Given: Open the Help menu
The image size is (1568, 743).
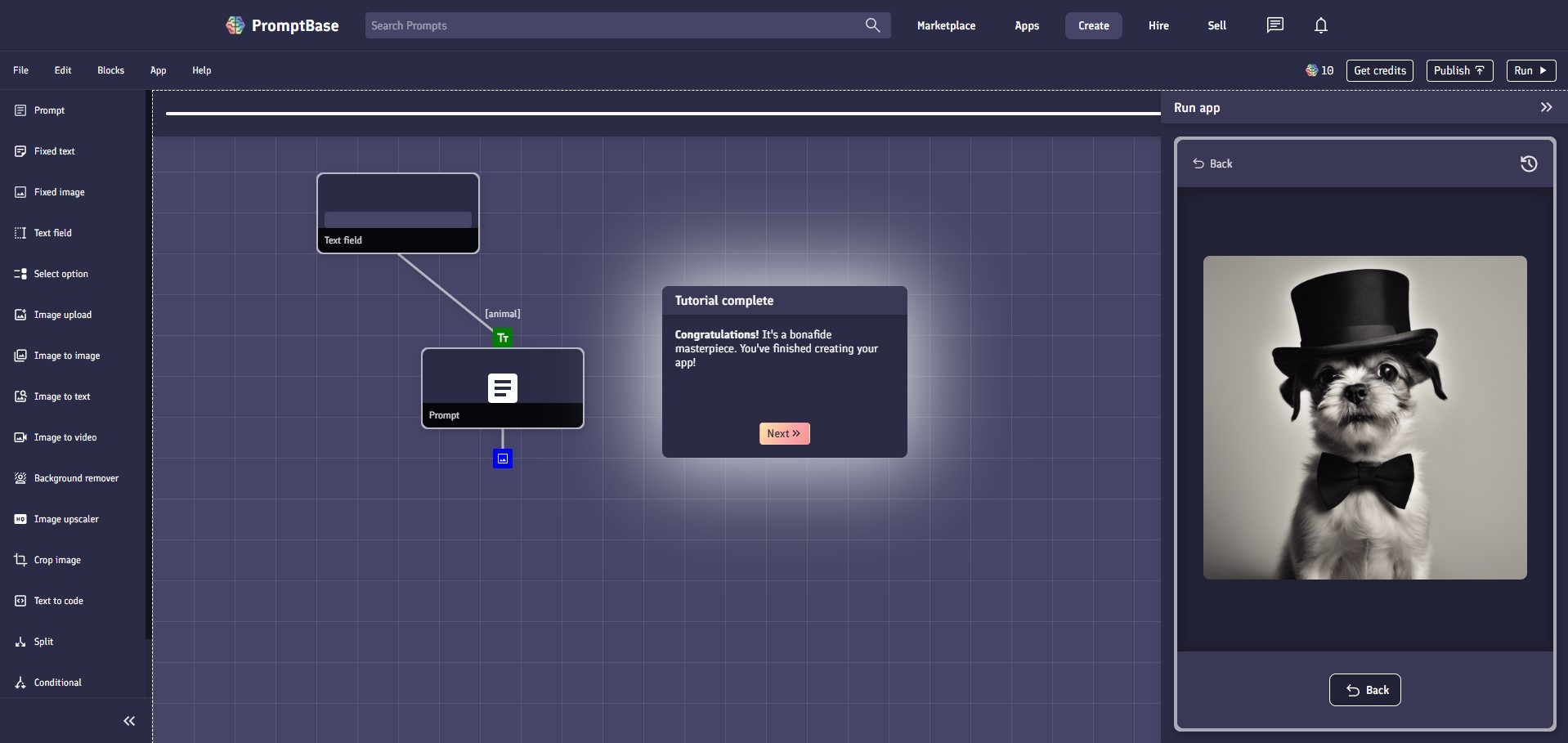Looking at the screenshot, I should click(x=202, y=70).
